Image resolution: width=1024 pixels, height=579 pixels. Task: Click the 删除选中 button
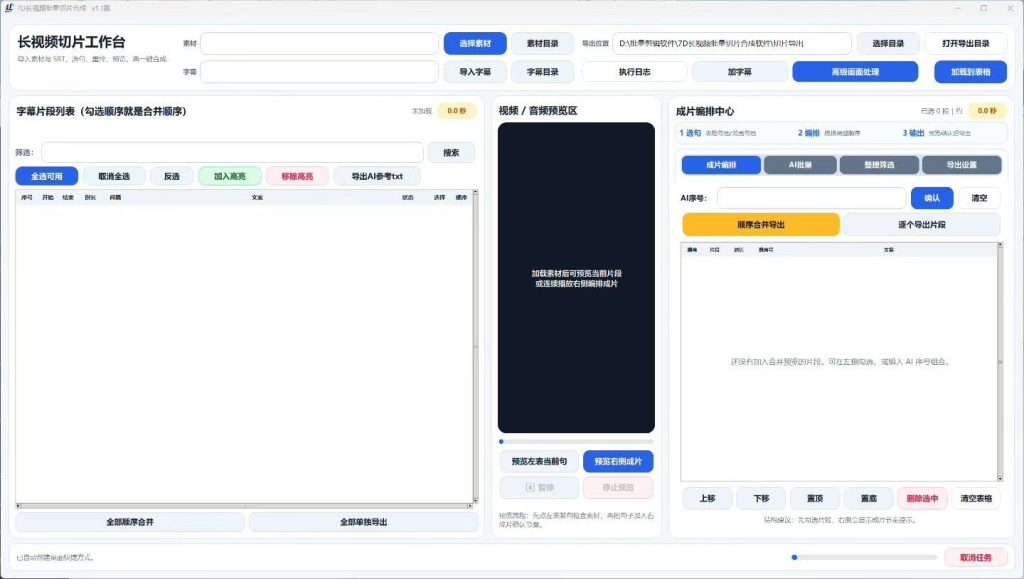click(x=922, y=499)
